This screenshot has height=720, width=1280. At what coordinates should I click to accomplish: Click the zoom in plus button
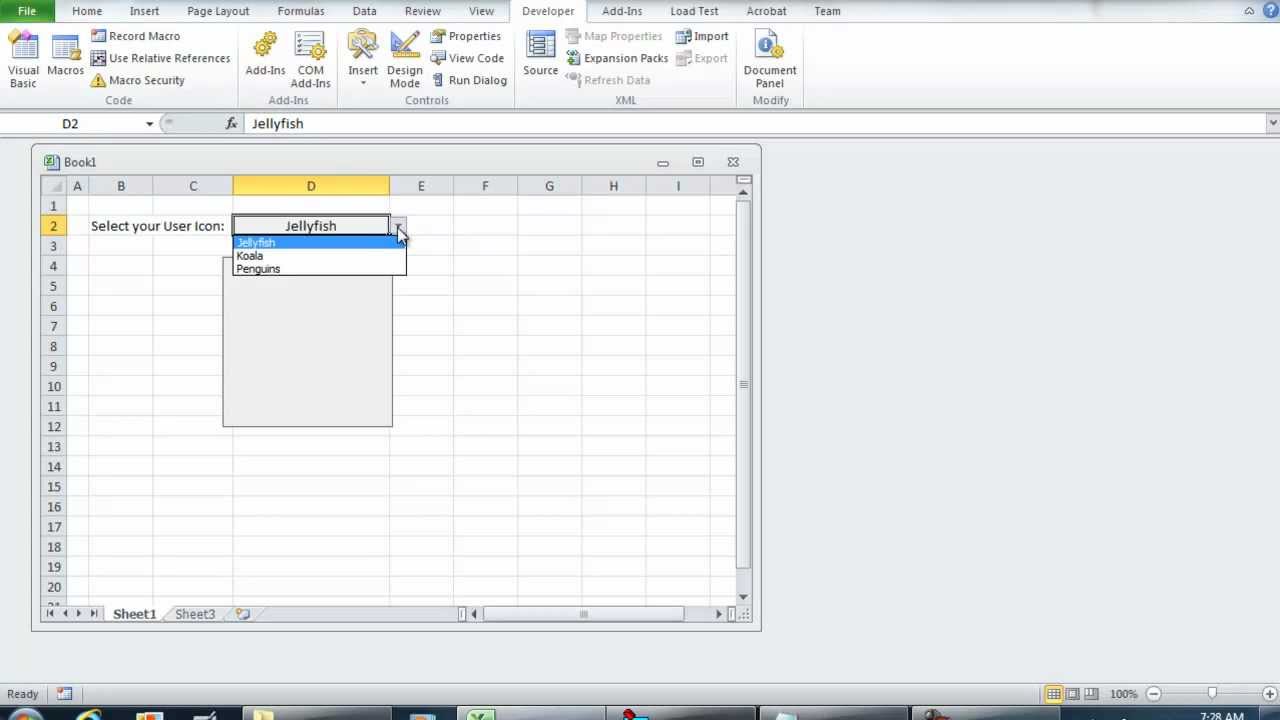pyautogui.click(x=1269, y=694)
